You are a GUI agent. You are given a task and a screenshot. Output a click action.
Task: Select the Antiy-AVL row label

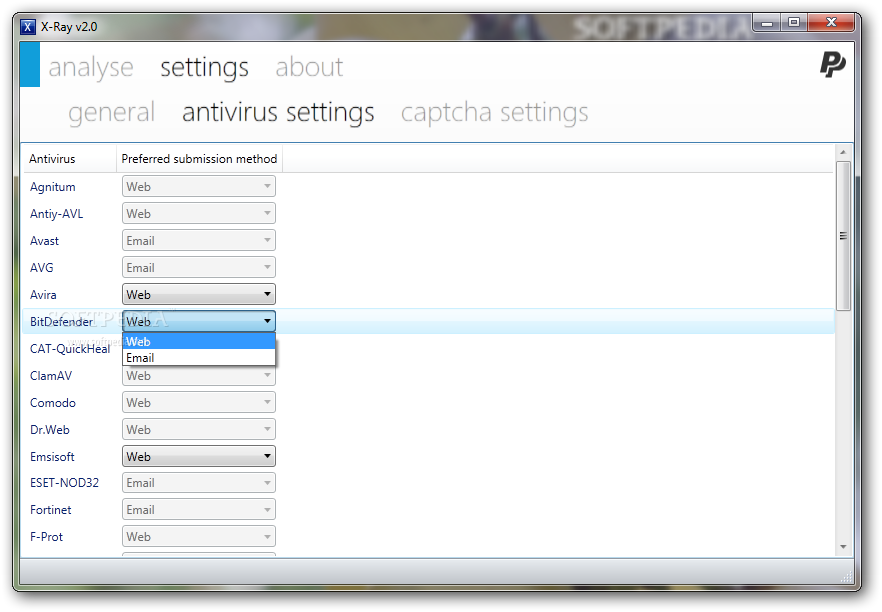[56, 214]
